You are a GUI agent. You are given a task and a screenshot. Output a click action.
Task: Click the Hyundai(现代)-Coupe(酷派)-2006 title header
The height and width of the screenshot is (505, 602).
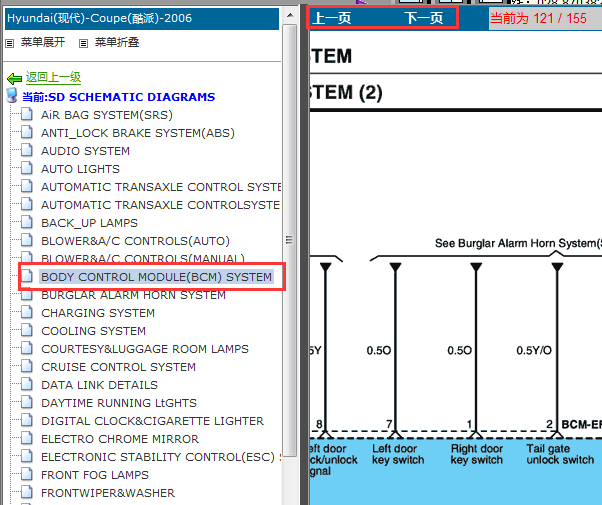click(x=142, y=19)
